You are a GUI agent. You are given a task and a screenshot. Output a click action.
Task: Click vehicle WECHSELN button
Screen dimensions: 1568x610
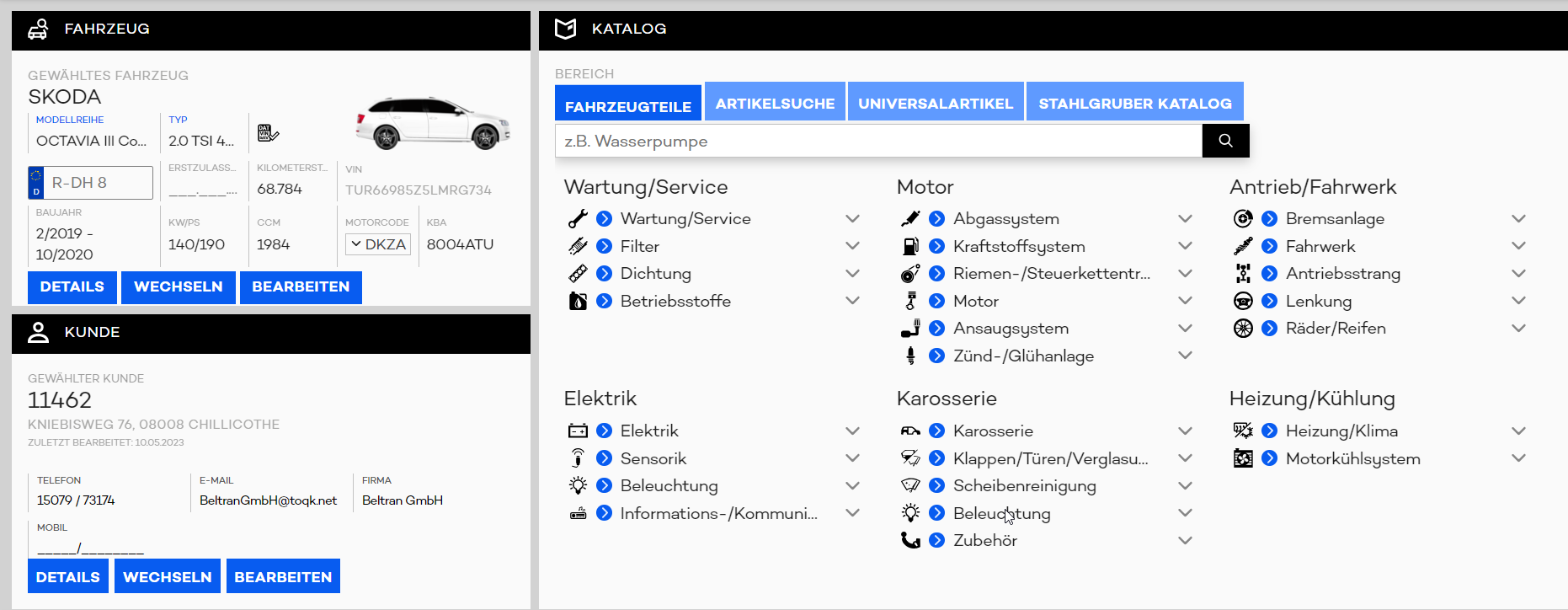[x=179, y=286]
